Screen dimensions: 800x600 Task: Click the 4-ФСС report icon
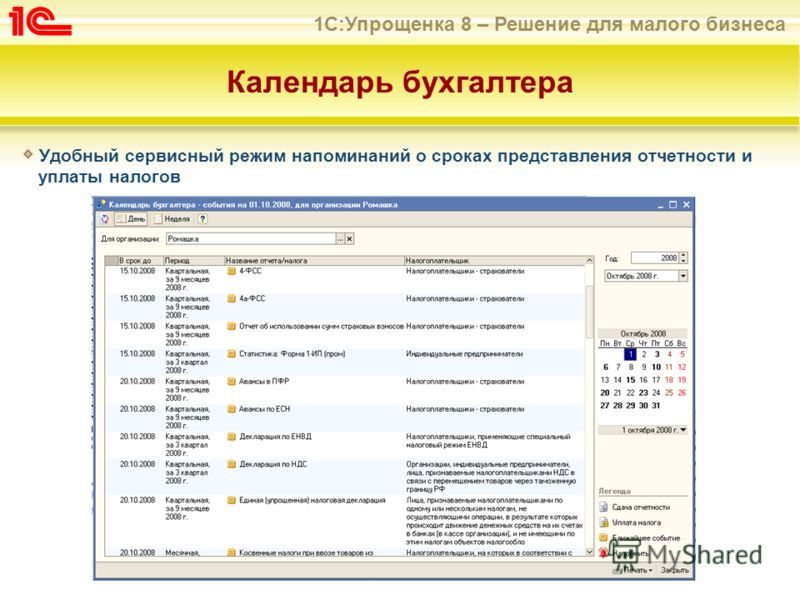(231, 271)
